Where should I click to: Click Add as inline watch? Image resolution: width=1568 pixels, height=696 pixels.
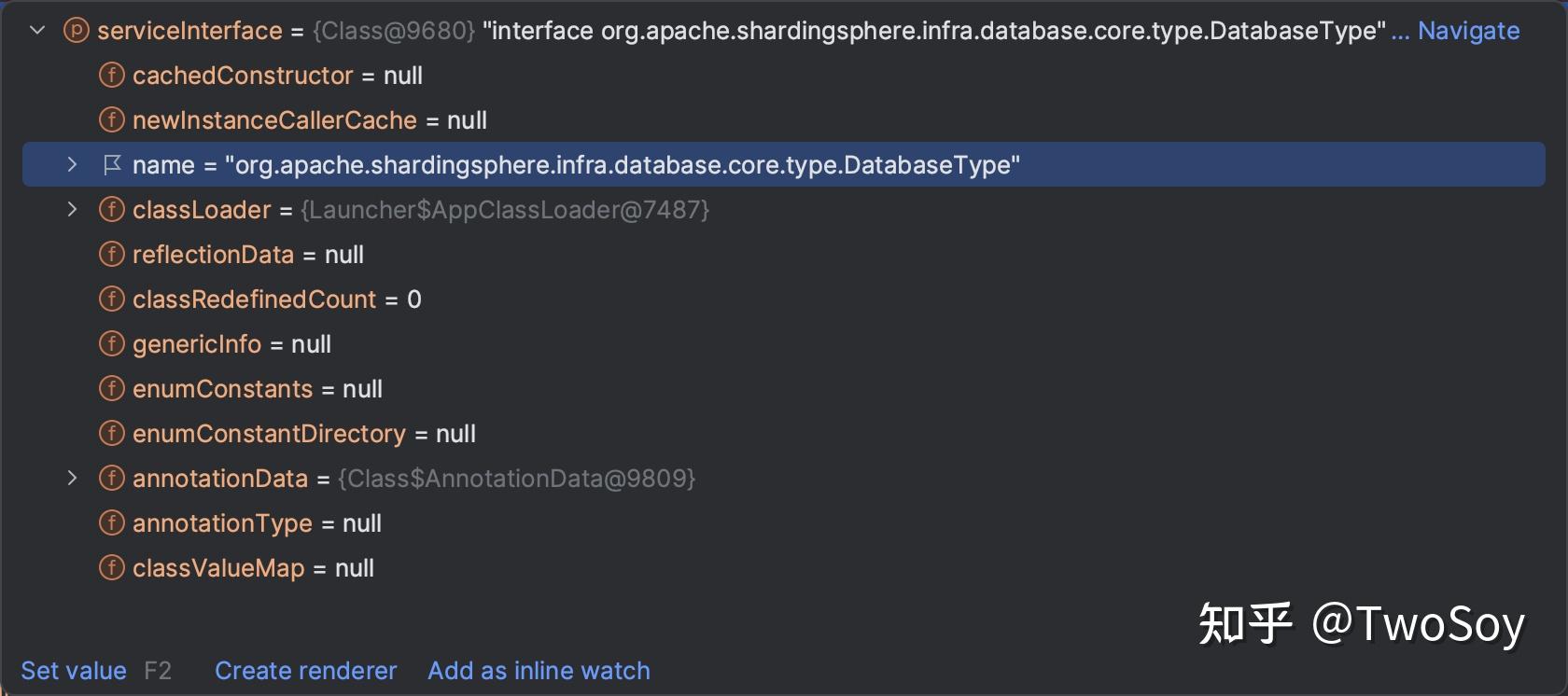[x=539, y=670]
